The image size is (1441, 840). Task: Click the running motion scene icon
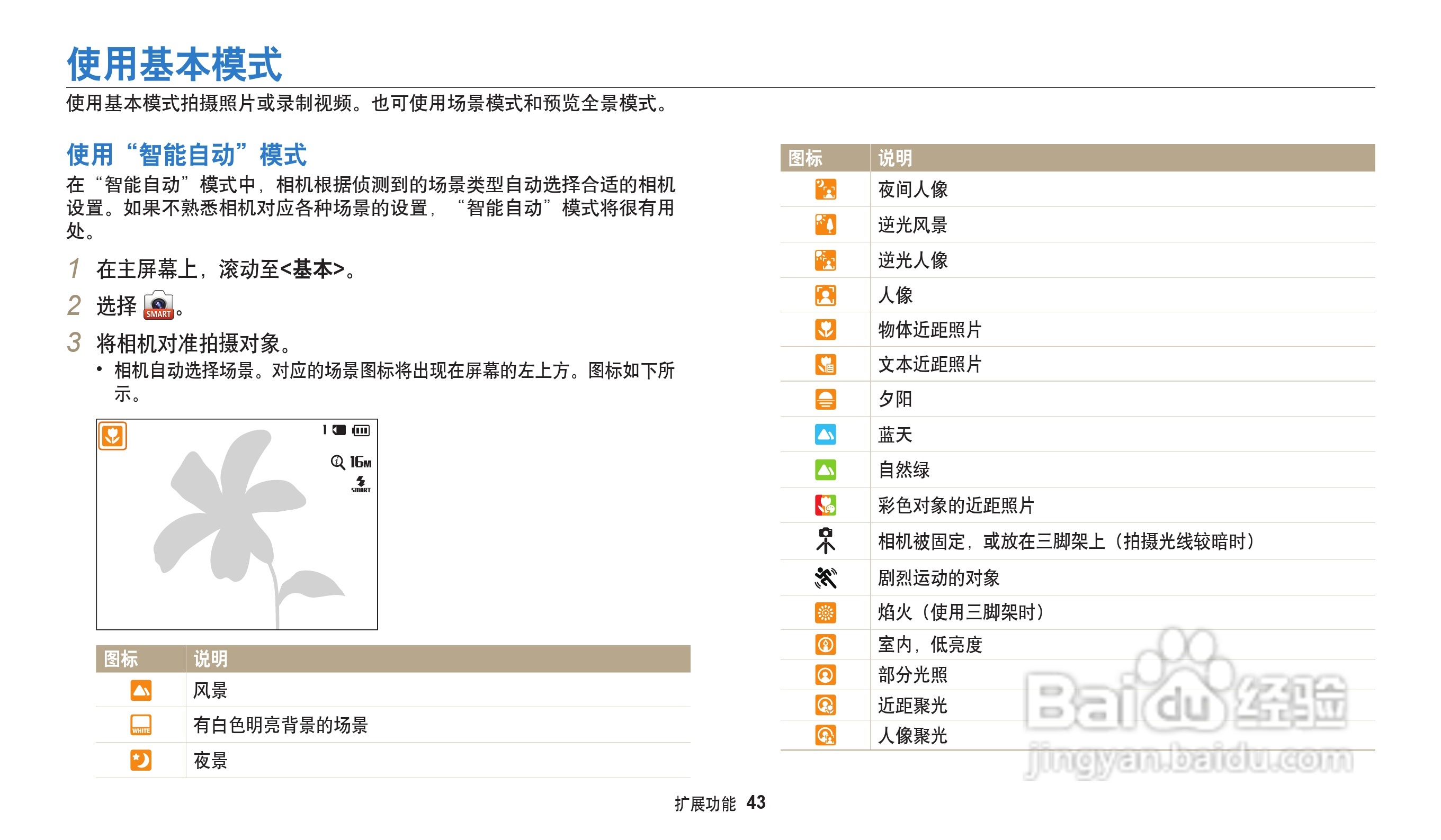pyautogui.click(x=827, y=577)
